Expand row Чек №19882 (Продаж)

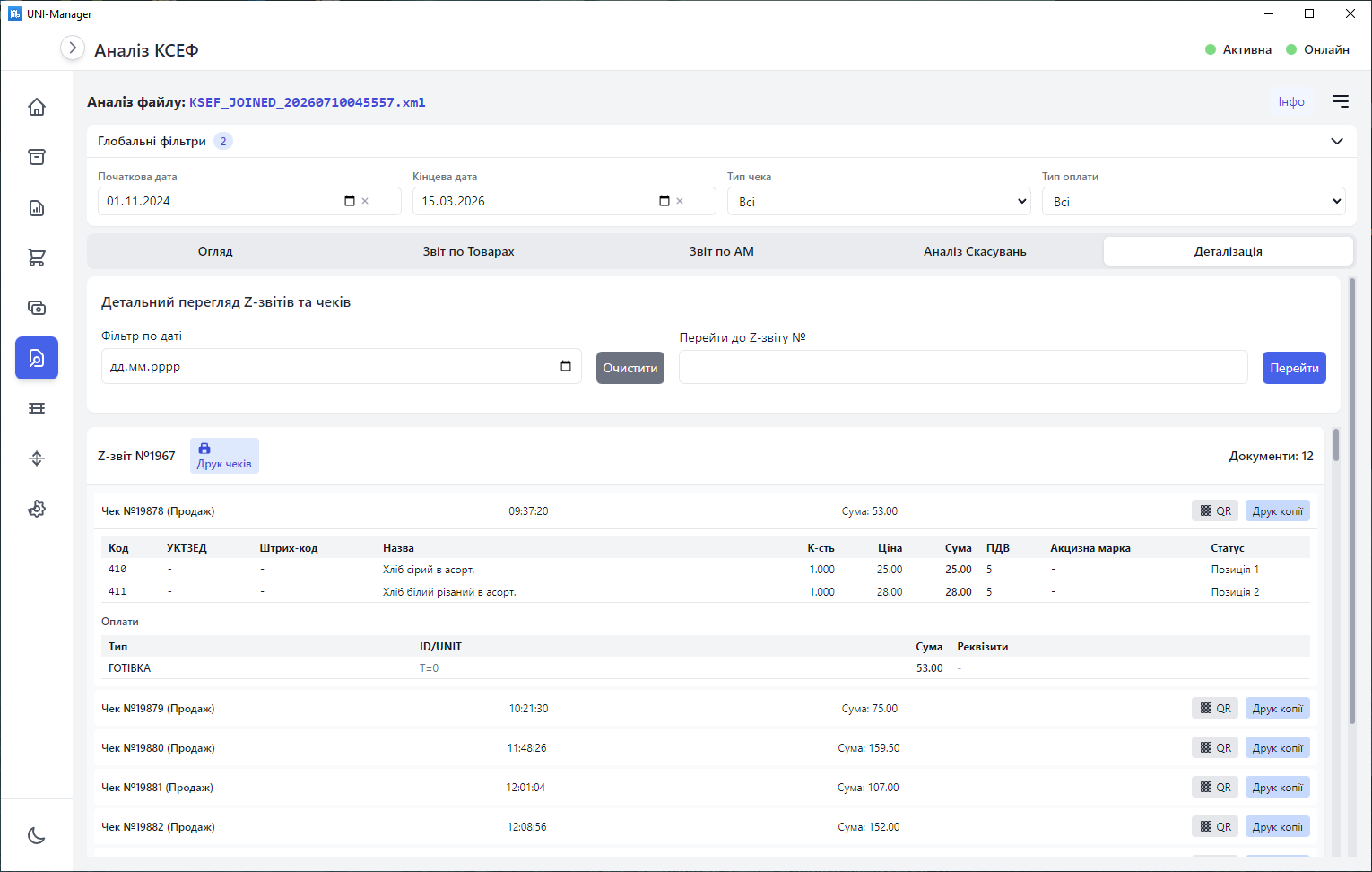click(x=704, y=826)
